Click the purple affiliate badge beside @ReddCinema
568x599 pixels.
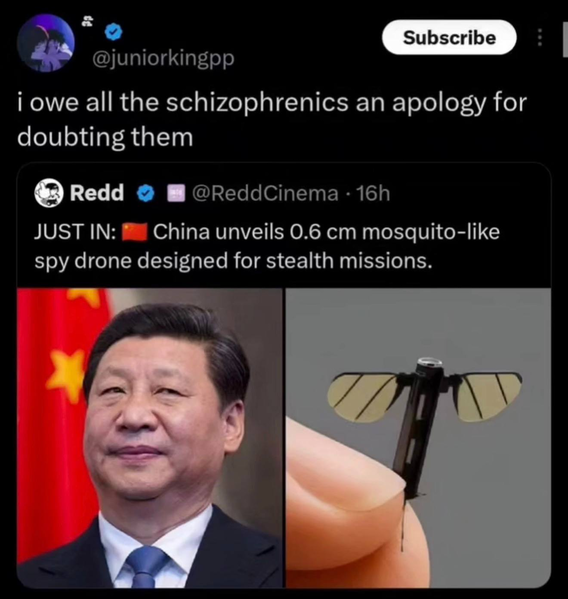click(176, 194)
